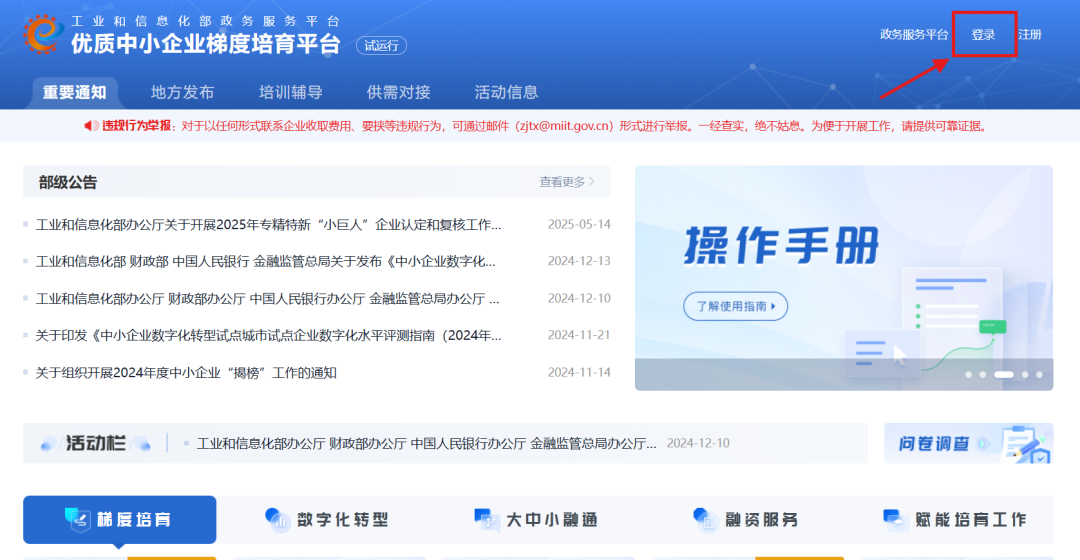
Task: Select the 供需对接 tab
Action: pyautogui.click(x=399, y=92)
